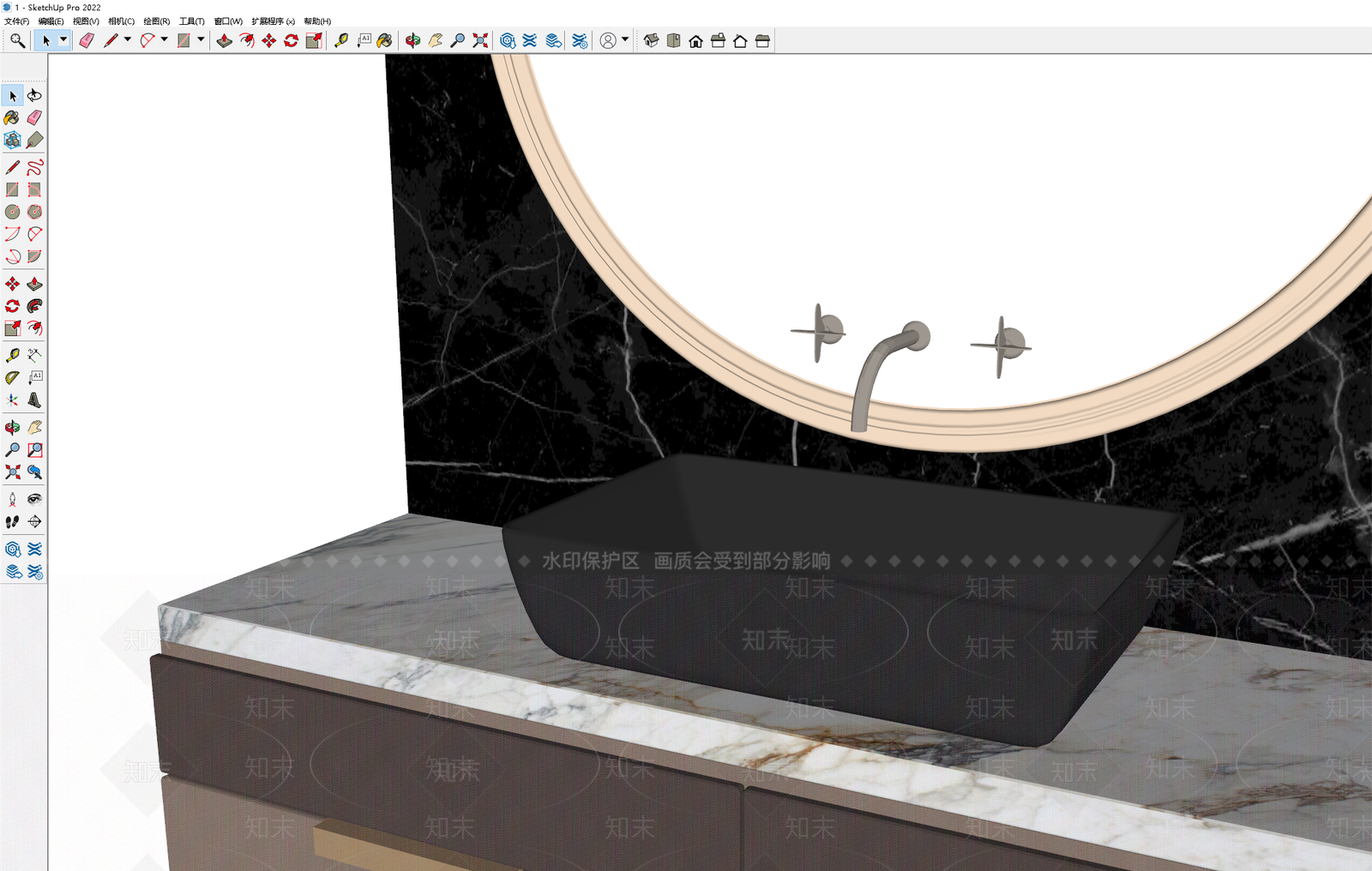Activate the Tape Measure tool in top toolbar
This screenshot has height=871, width=1372.
(341, 40)
